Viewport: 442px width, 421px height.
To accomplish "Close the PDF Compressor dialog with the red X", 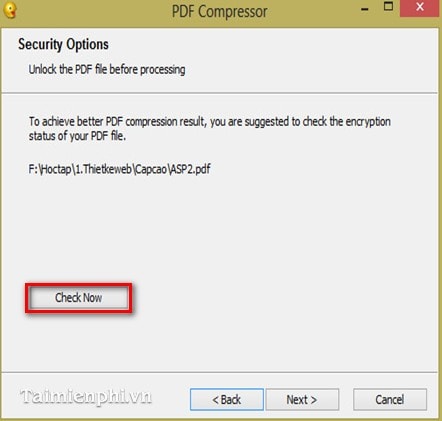I will coord(420,7).
